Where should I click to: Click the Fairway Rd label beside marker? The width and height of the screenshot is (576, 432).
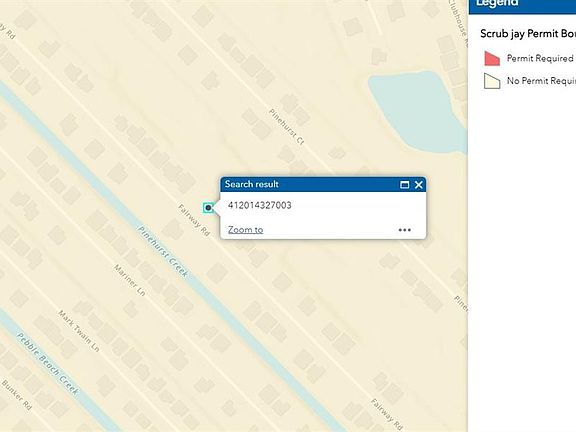tap(194, 220)
